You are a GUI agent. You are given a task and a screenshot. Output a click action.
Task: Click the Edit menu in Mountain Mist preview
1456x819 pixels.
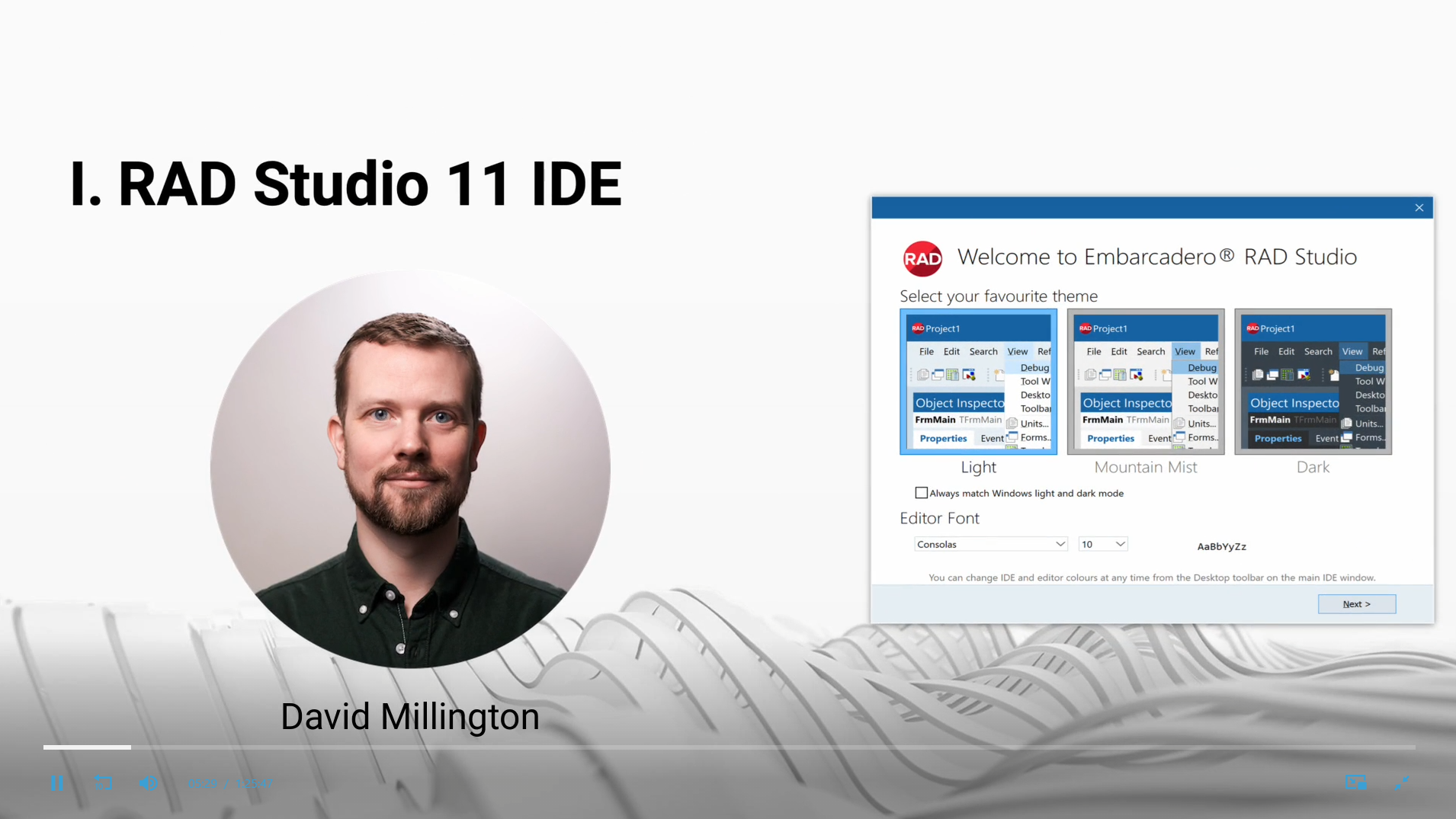click(x=1119, y=351)
